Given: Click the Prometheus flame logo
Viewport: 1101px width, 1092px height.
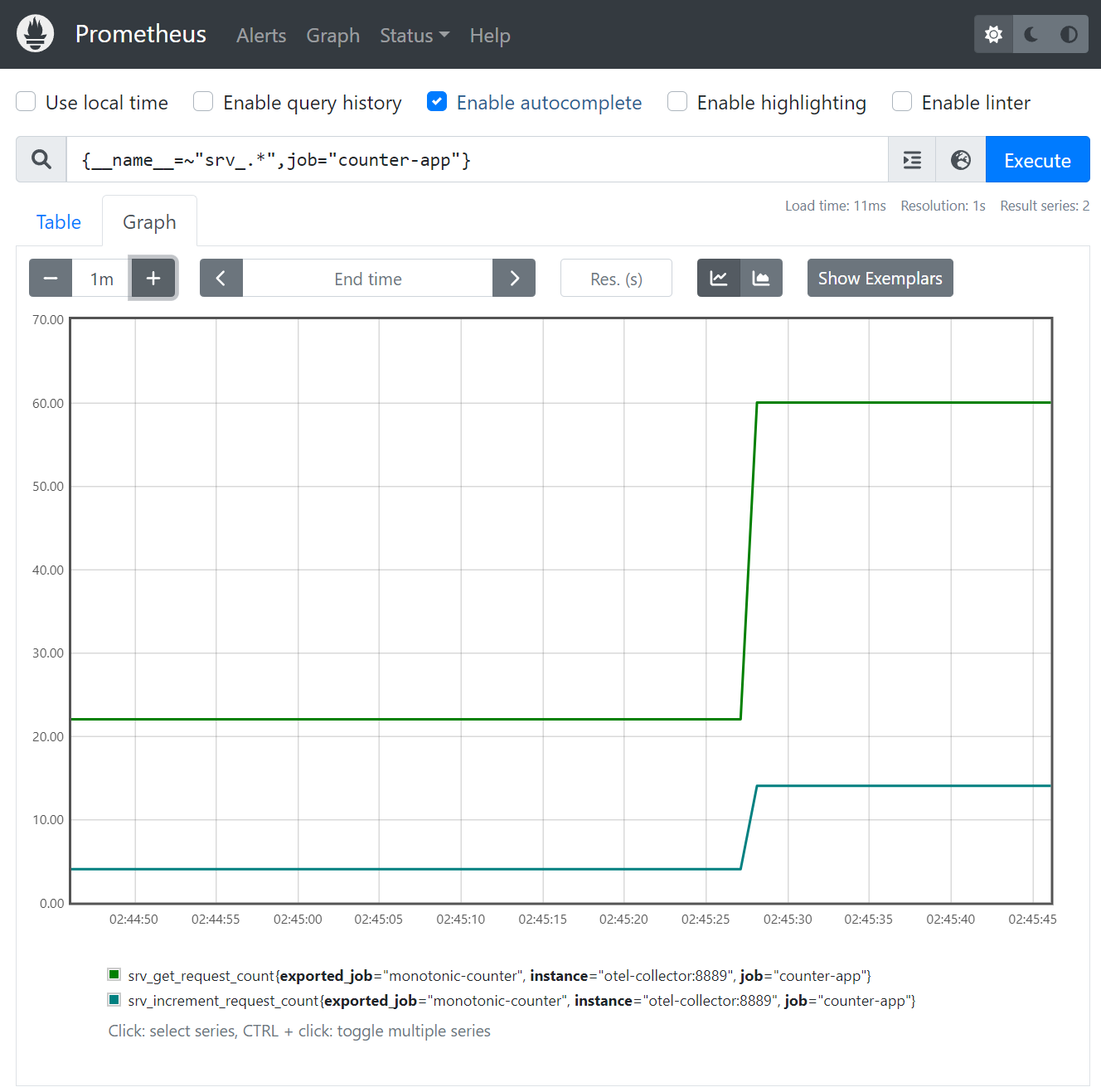Looking at the screenshot, I should [35, 34].
